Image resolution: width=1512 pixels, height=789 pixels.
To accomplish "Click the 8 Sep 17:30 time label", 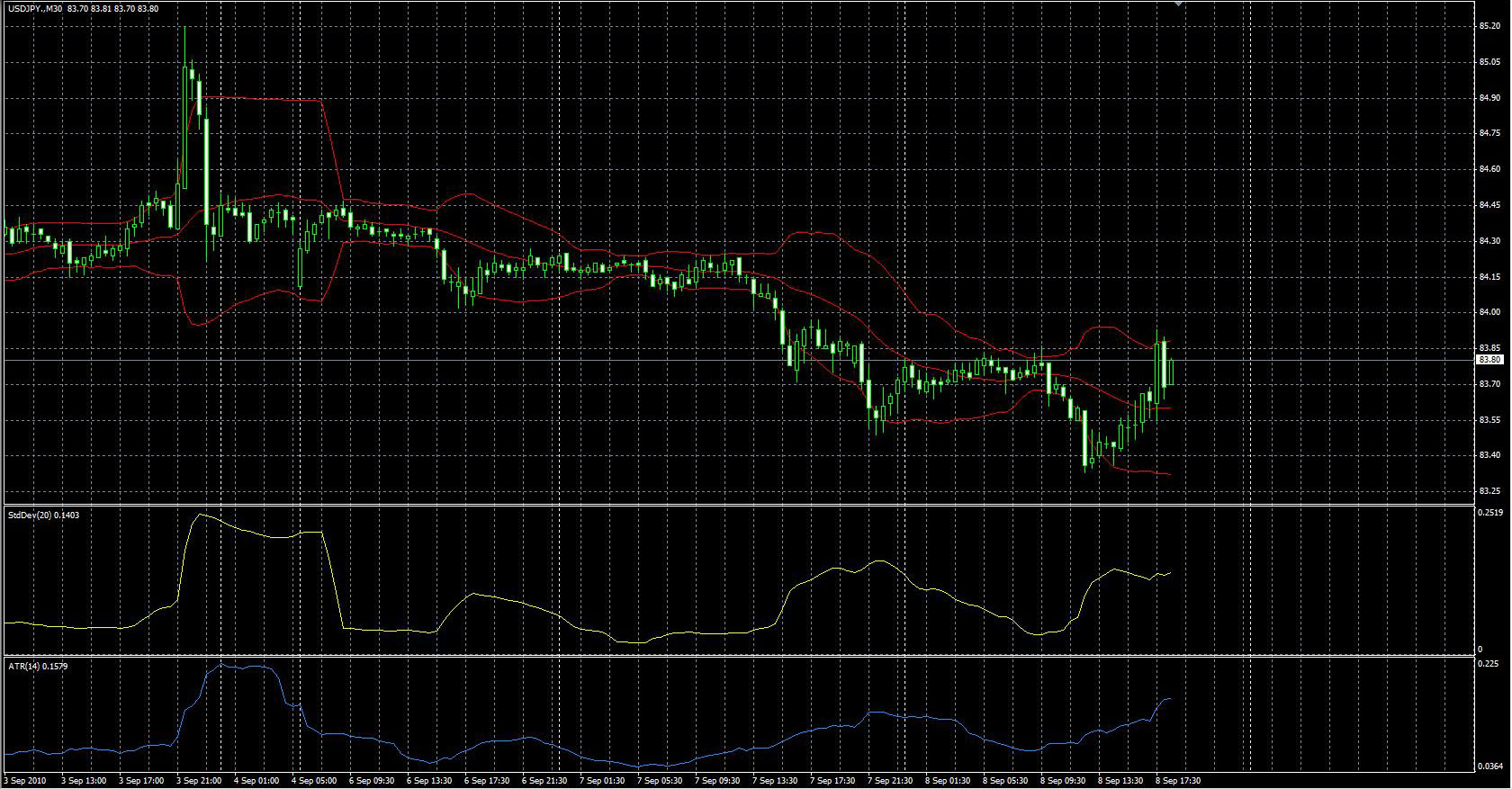I will click(1177, 781).
